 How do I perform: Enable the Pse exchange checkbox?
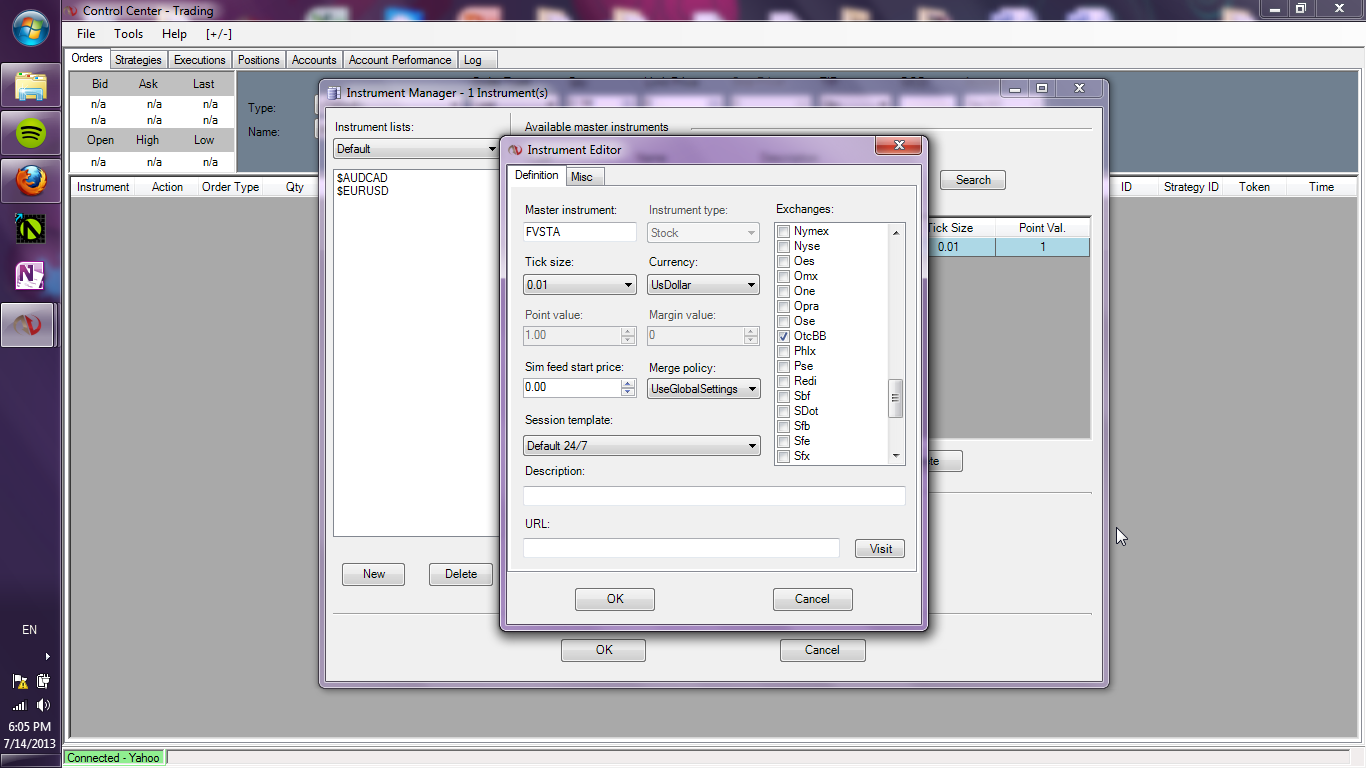click(x=783, y=366)
